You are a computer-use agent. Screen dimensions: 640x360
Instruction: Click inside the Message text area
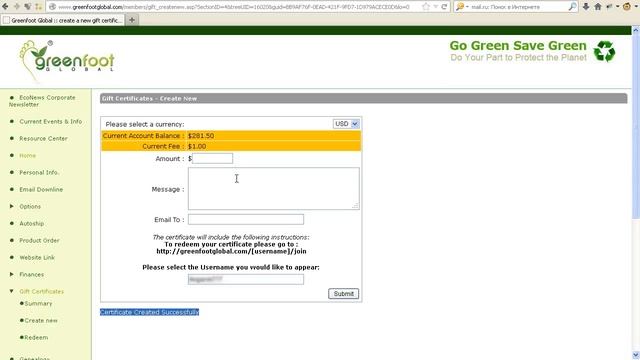pos(273,189)
